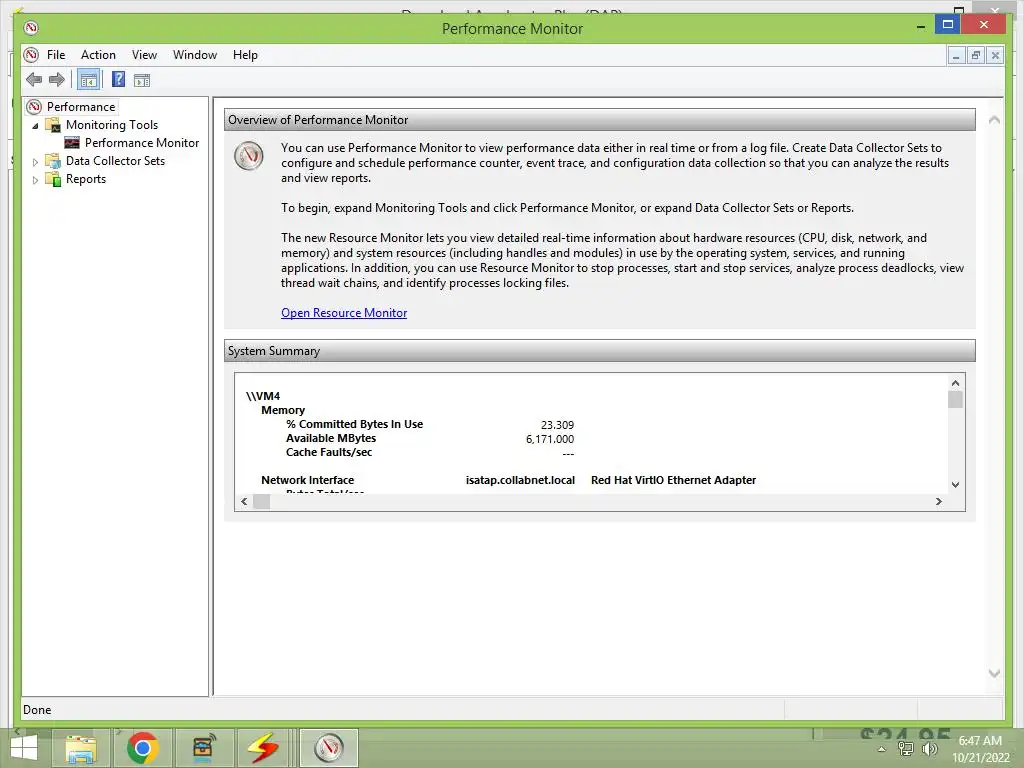Click the Reports folder icon
Viewport: 1024px width, 768px height.
(x=53, y=179)
